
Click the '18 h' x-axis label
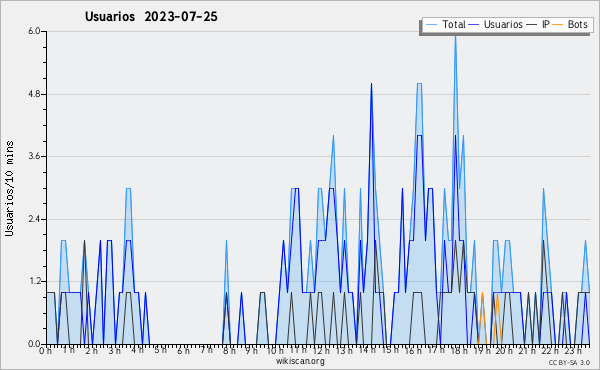[x=459, y=350]
